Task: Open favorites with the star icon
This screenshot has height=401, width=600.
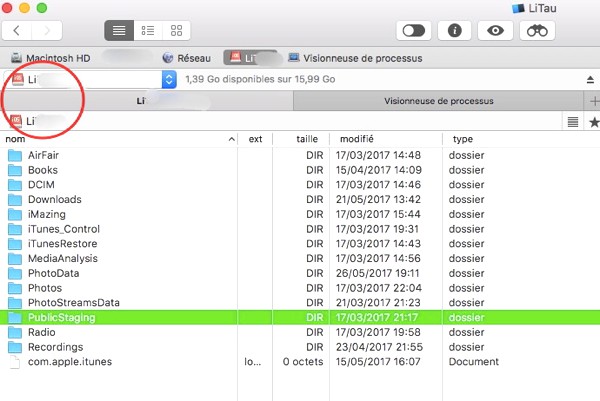Action: (593, 121)
